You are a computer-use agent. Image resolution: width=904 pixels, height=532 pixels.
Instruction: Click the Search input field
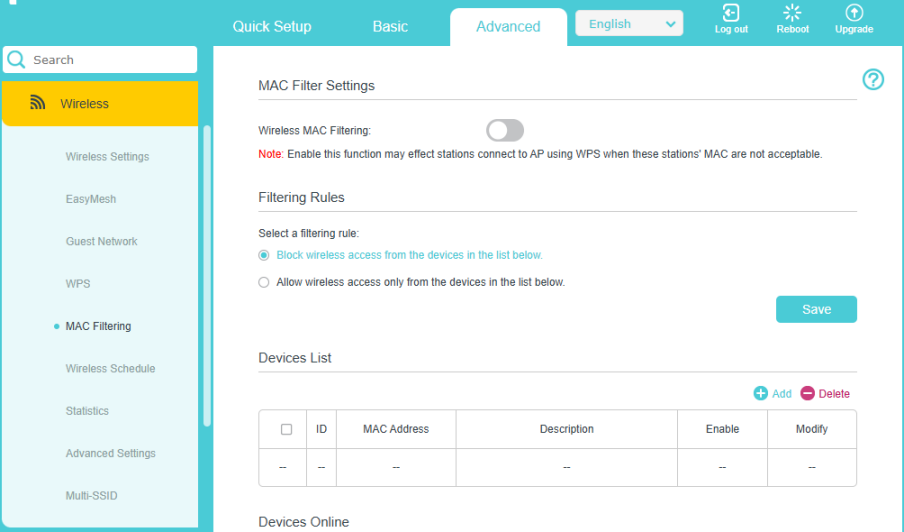tap(100, 59)
